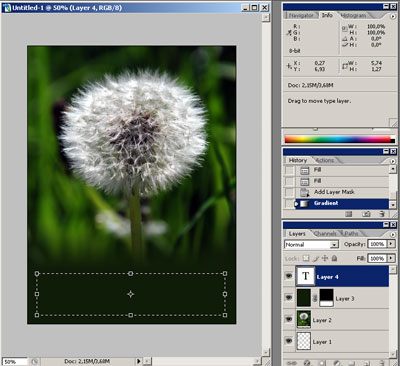Enable Lock image pixels brush icon
Image resolution: width=400 pixels, height=366 pixels.
coord(316,258)
